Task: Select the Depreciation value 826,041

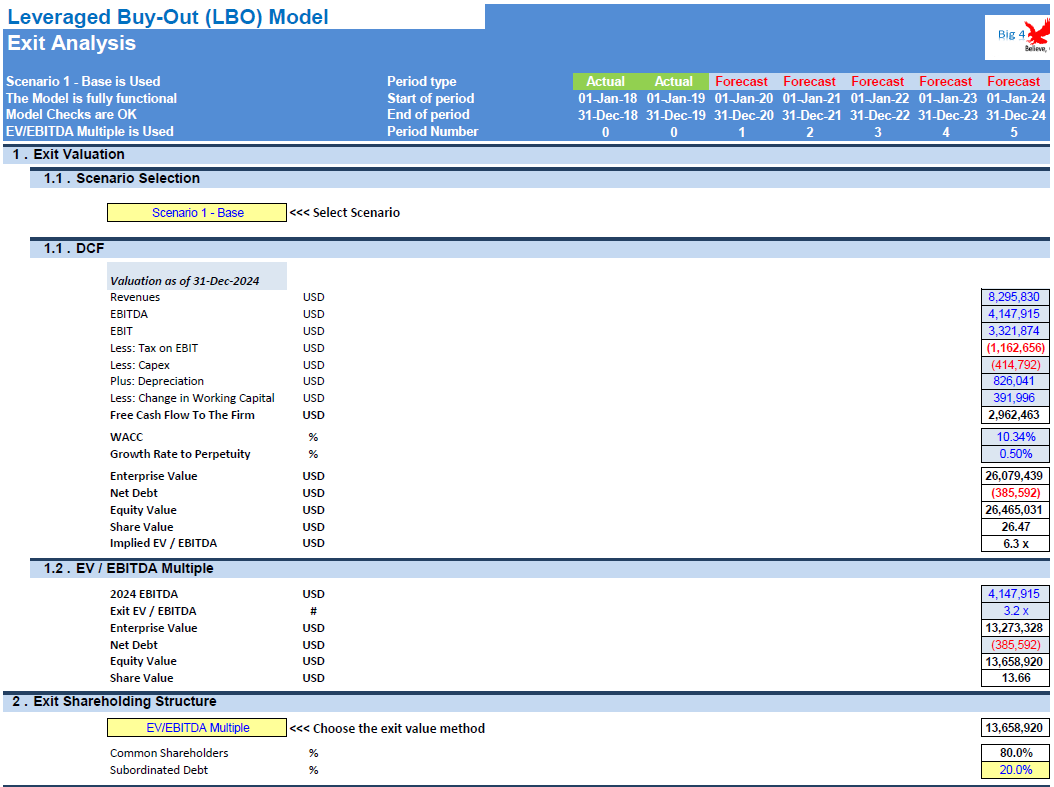Action: (1015, 381)
